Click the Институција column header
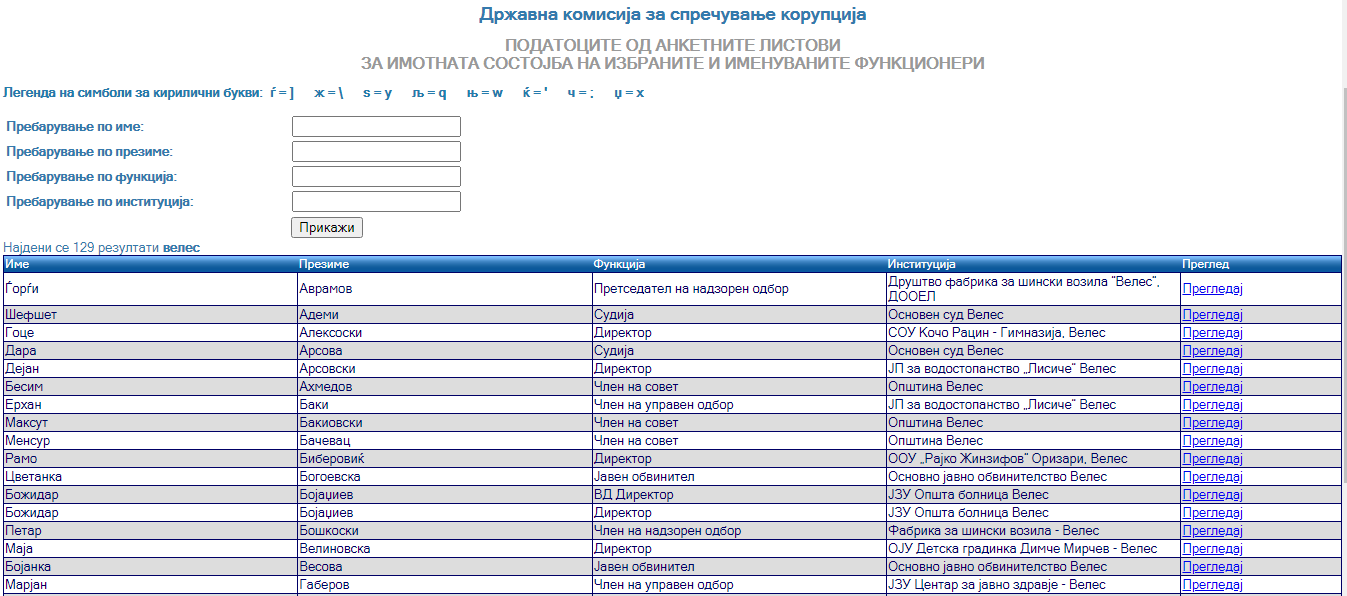This screenshot has width=1347, height=596. coord(1033,264)
